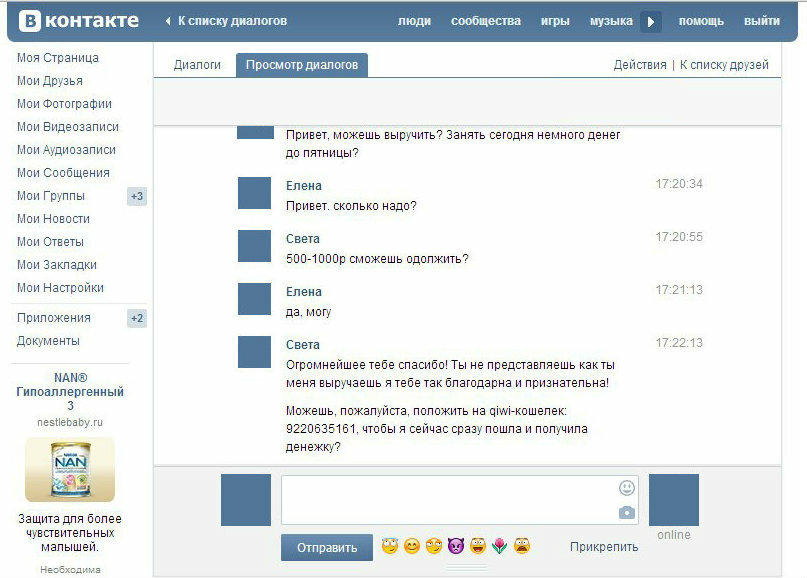The image size is (807, 578).
Task: Insert the purple devil emoji
Action: [456, 546]
